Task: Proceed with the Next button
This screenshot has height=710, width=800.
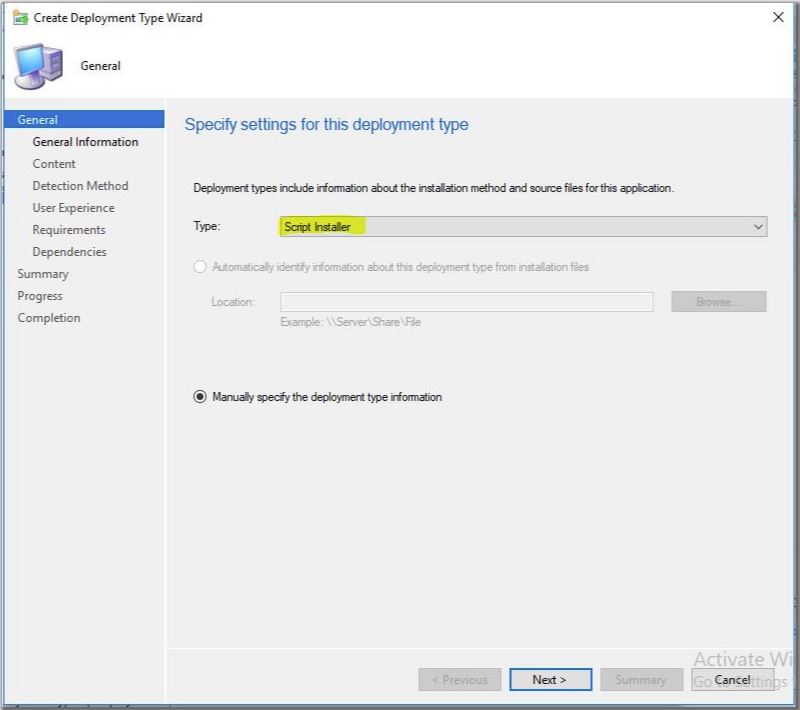Action: 550,679
